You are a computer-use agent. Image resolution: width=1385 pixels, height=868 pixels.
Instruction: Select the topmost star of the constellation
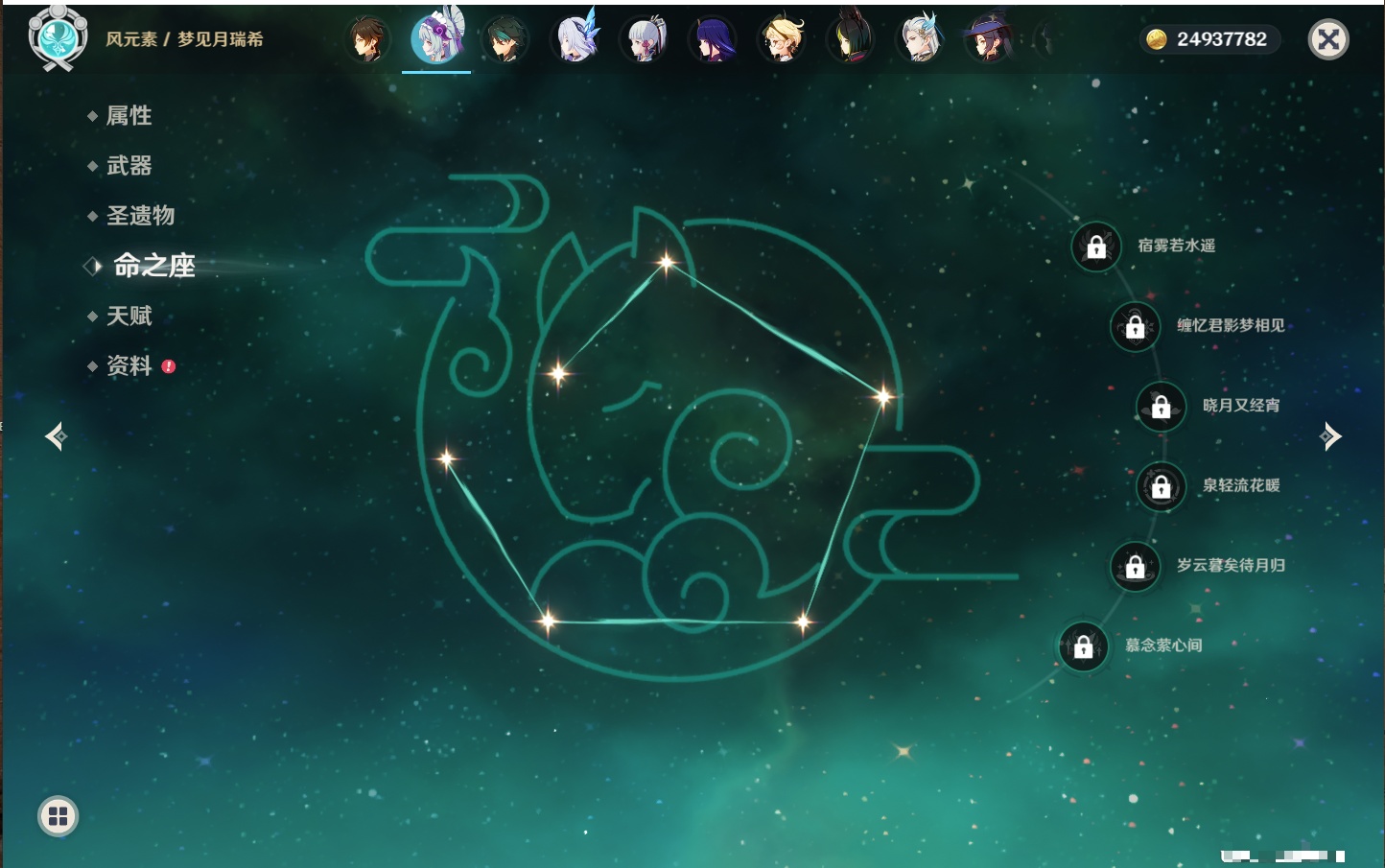click(x=666, y=261)
